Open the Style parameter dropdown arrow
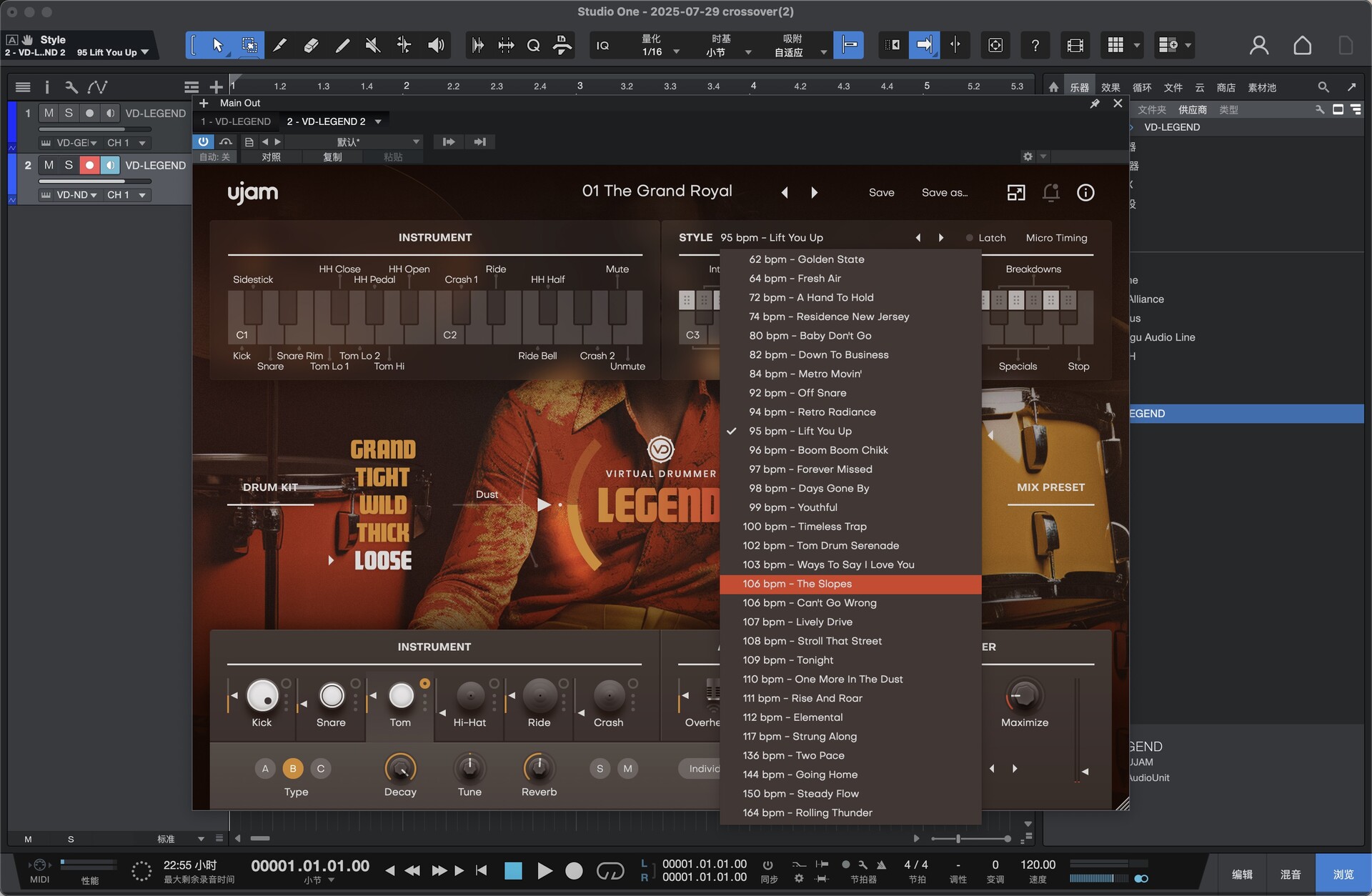Viewport: 1372px width, 896px height. [145, 52]
